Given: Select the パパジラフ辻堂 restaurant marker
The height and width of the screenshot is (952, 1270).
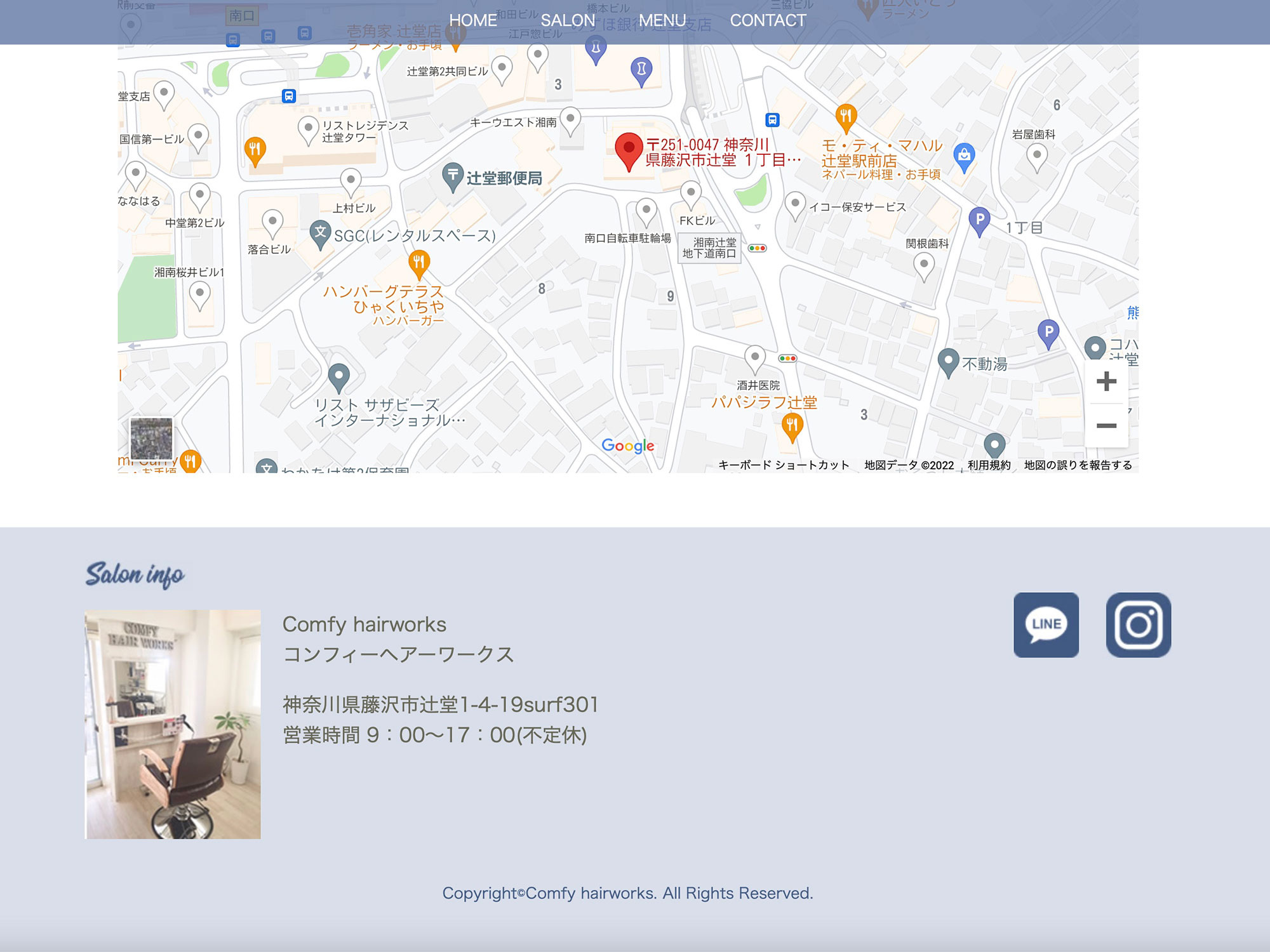Looking at the screenshot, I should click(791, 425).
